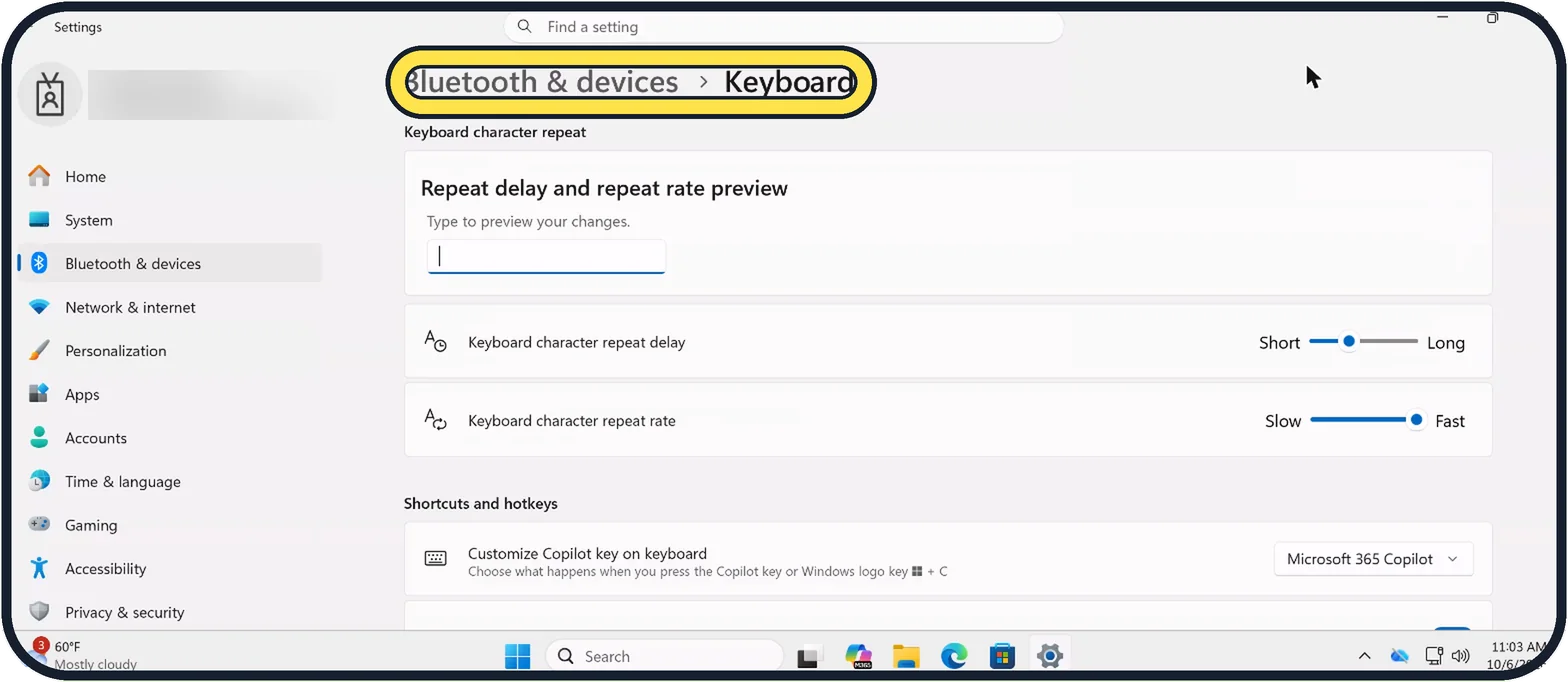Click the OneDrive cloud tray icon
The height and width of the screenshot is (682, 1568).
click(1400, 656)
